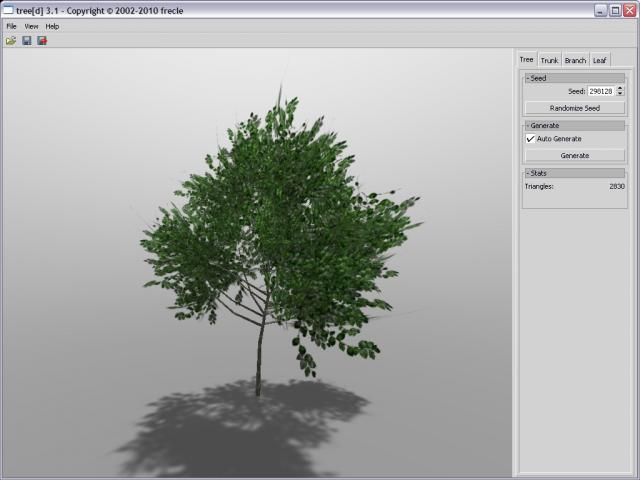Open the File menu

12,26
